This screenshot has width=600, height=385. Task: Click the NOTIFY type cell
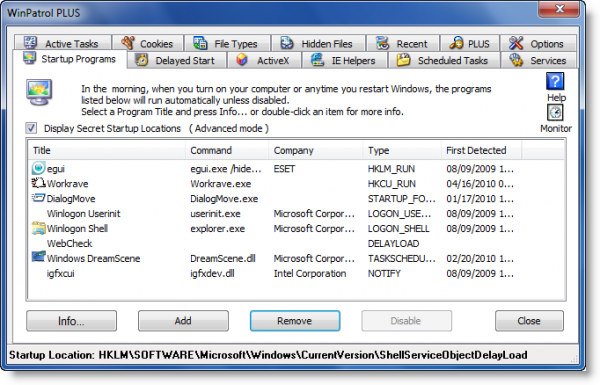coord(384,274)
